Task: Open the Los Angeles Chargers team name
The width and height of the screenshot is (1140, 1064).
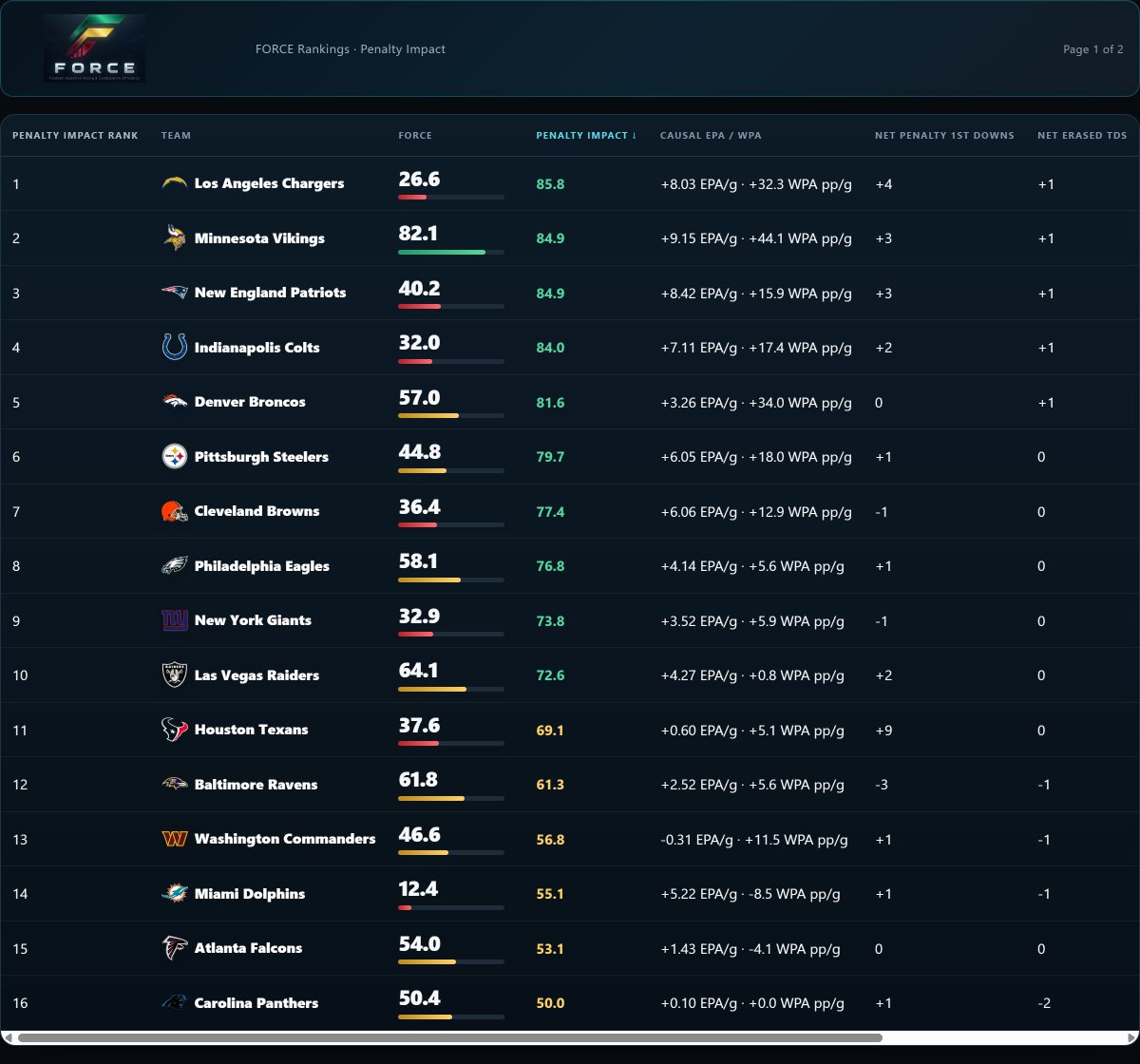Action: coord(269,183)
